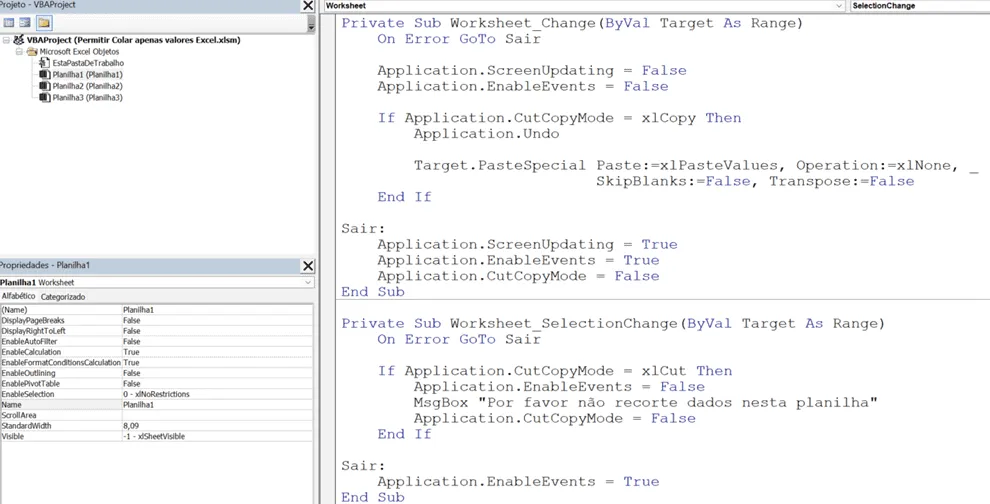
Task: Click the VBAProject icon in tree
Action: 18,40
